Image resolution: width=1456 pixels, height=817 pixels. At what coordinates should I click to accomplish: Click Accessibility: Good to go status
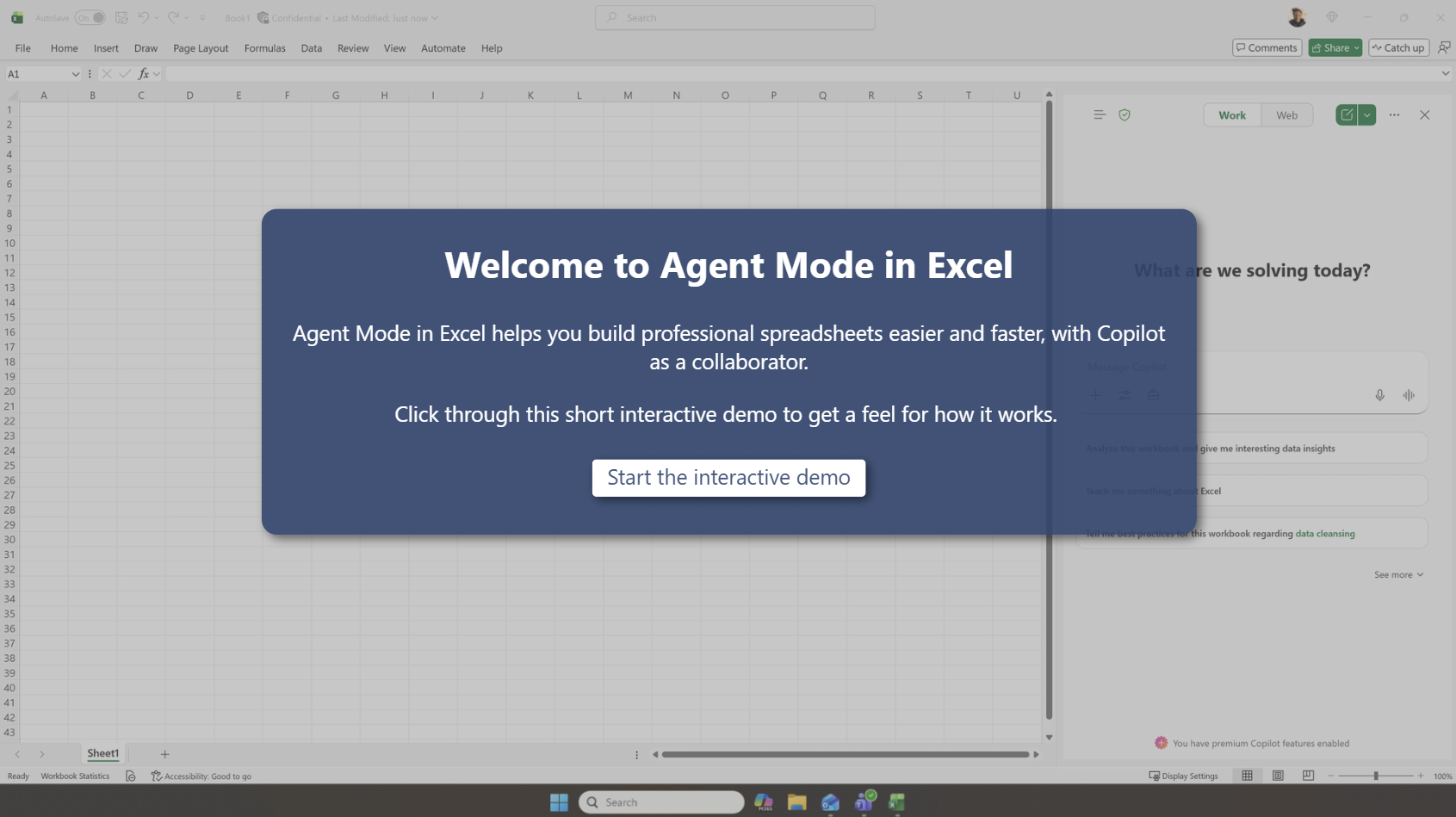[201, 777]
